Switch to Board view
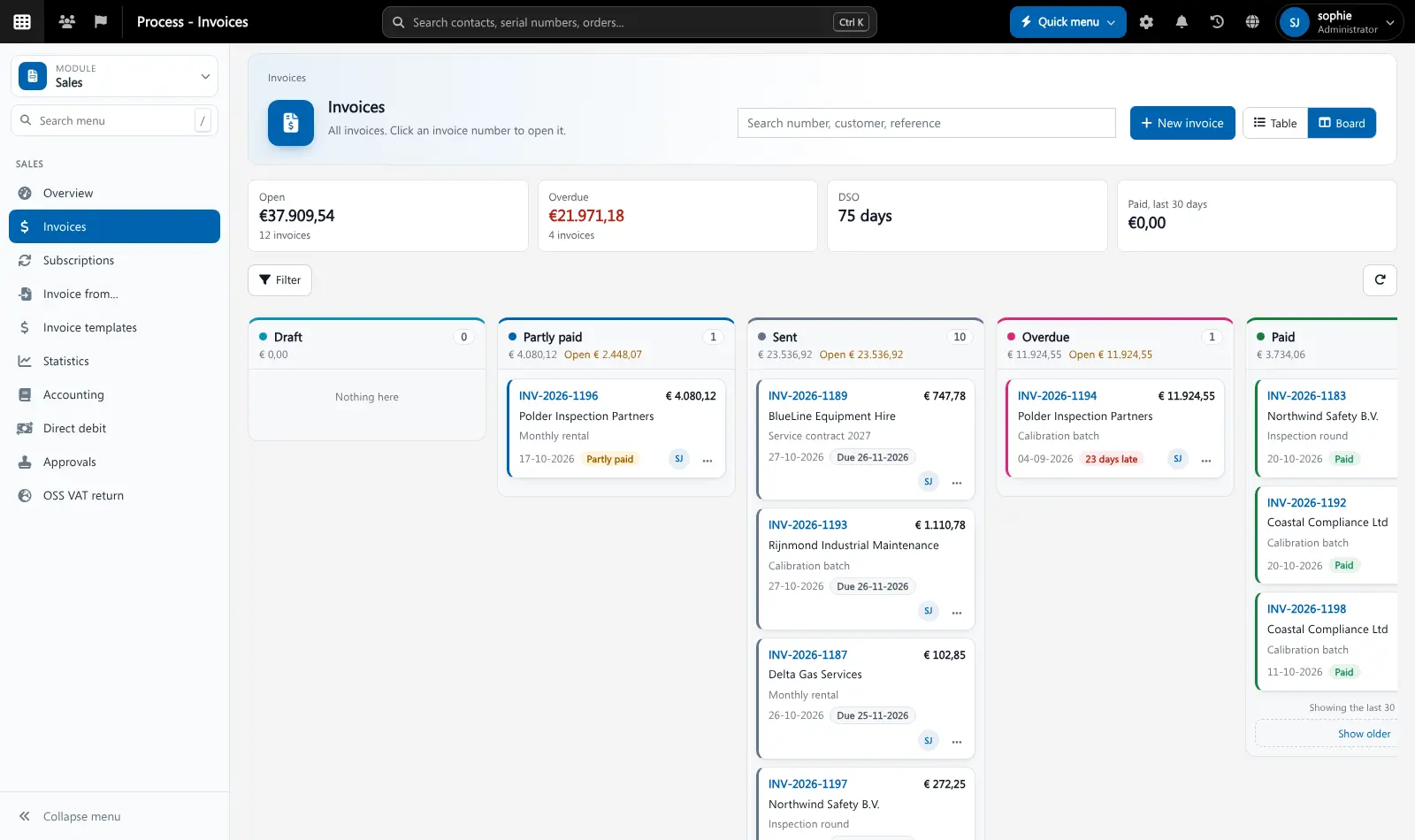 pyautogui.click(x=1342, y=123)
